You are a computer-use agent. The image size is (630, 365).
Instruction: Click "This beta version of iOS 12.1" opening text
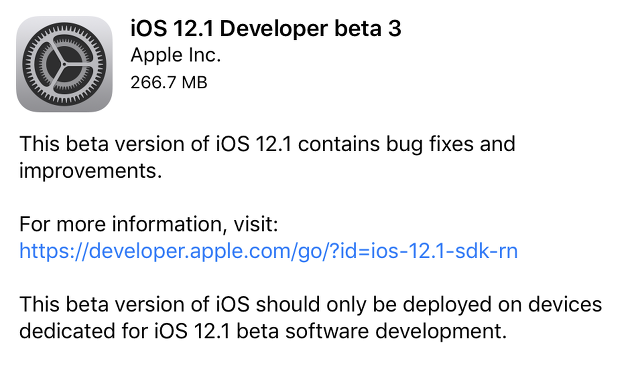tap(155, 144)
